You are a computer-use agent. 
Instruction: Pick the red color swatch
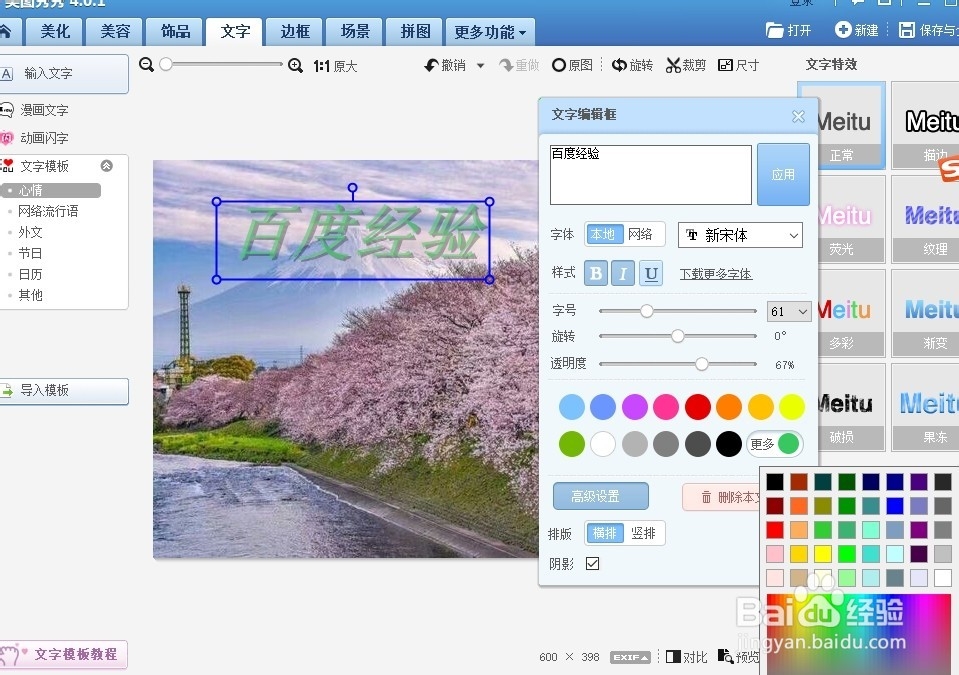697,407
